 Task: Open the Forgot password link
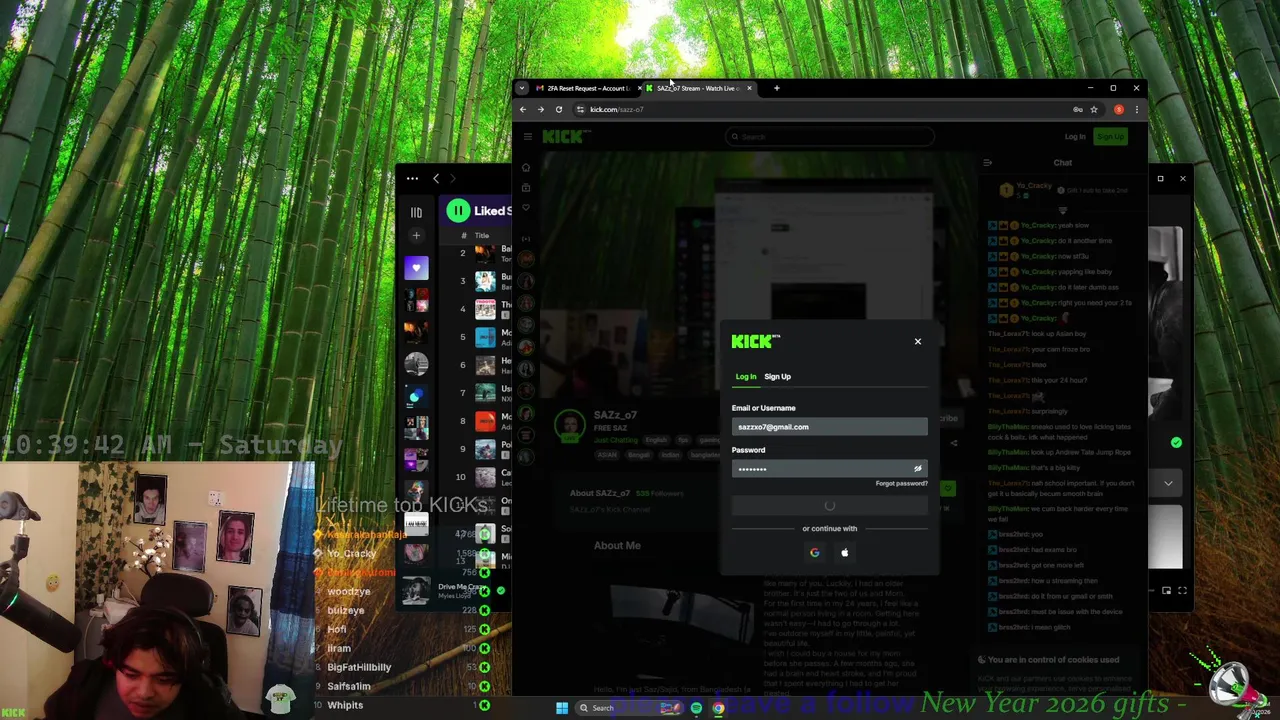901,484
